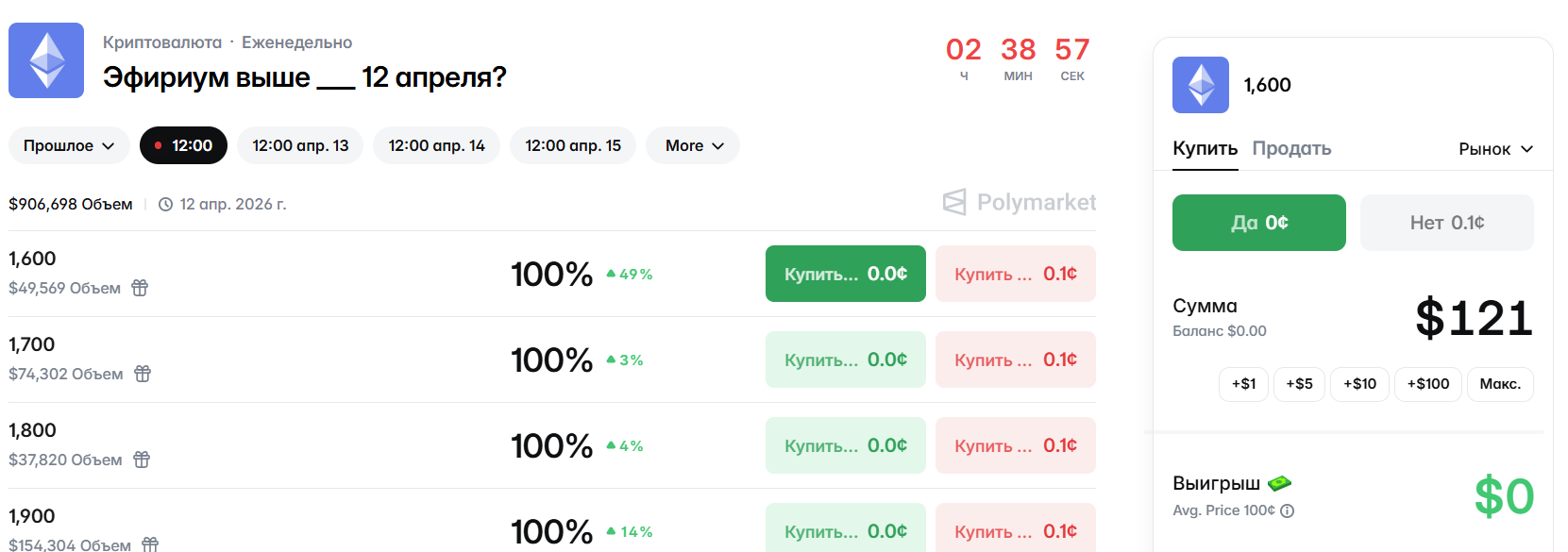Click the Ethereum icon in the order panel
The height and width of the screenshot is (552, 1568).
pyautogui.click(x=1200, y=85)
